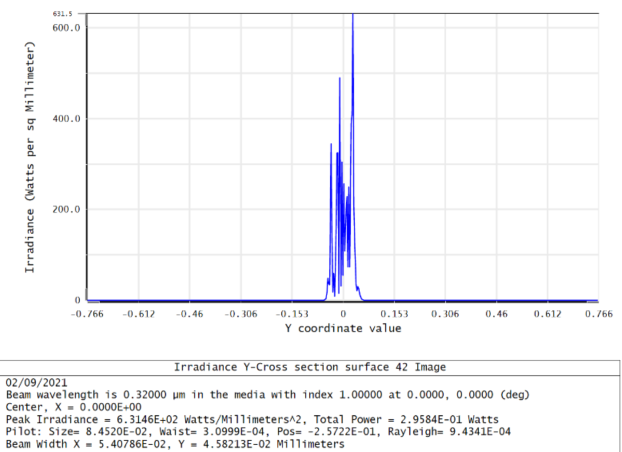Click the 0.612 x-axis tick label

[547, 314]
